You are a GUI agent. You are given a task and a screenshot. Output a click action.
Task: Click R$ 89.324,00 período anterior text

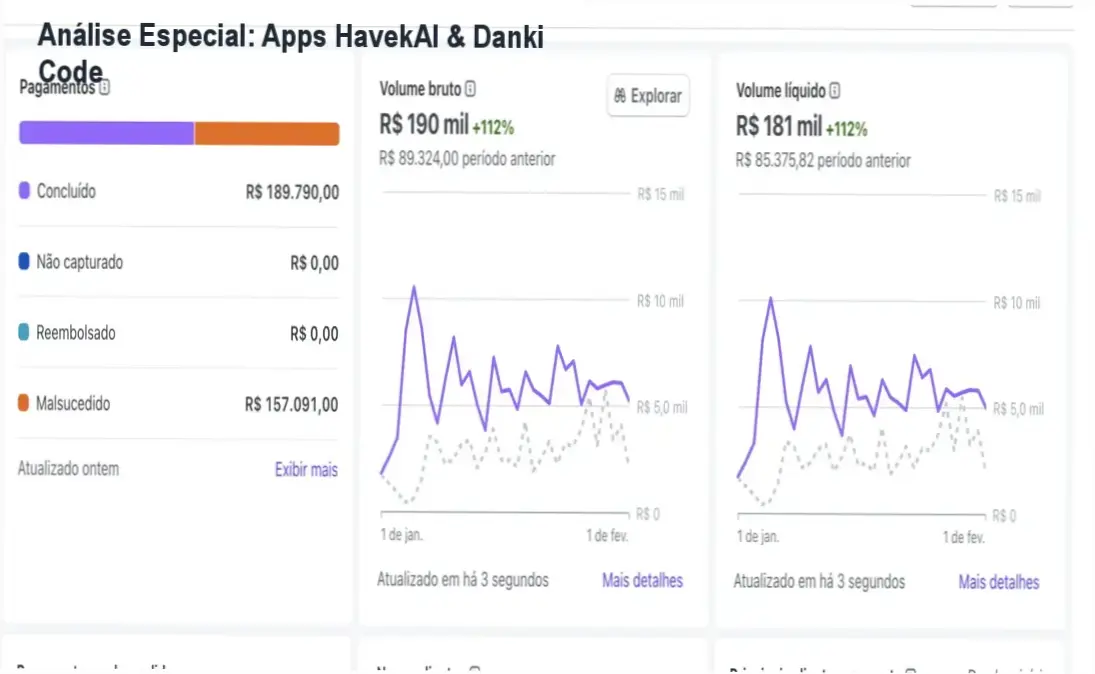467,159
